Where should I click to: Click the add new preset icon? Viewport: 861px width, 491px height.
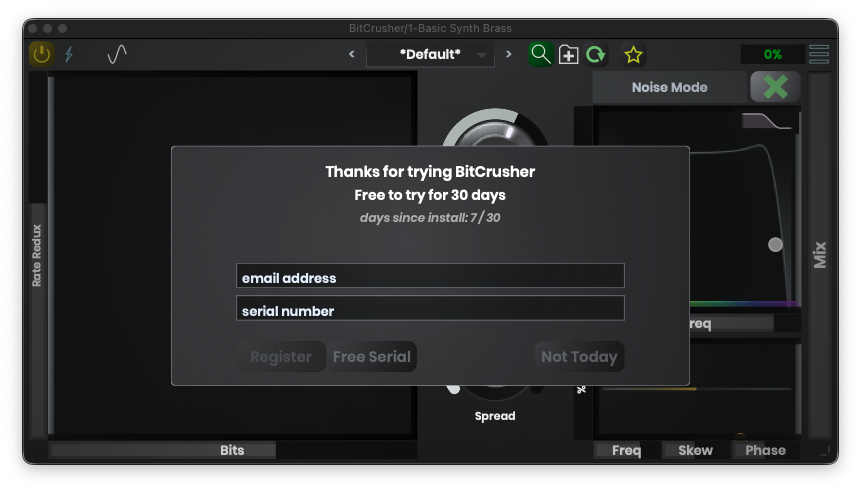(x=568, y=54)
